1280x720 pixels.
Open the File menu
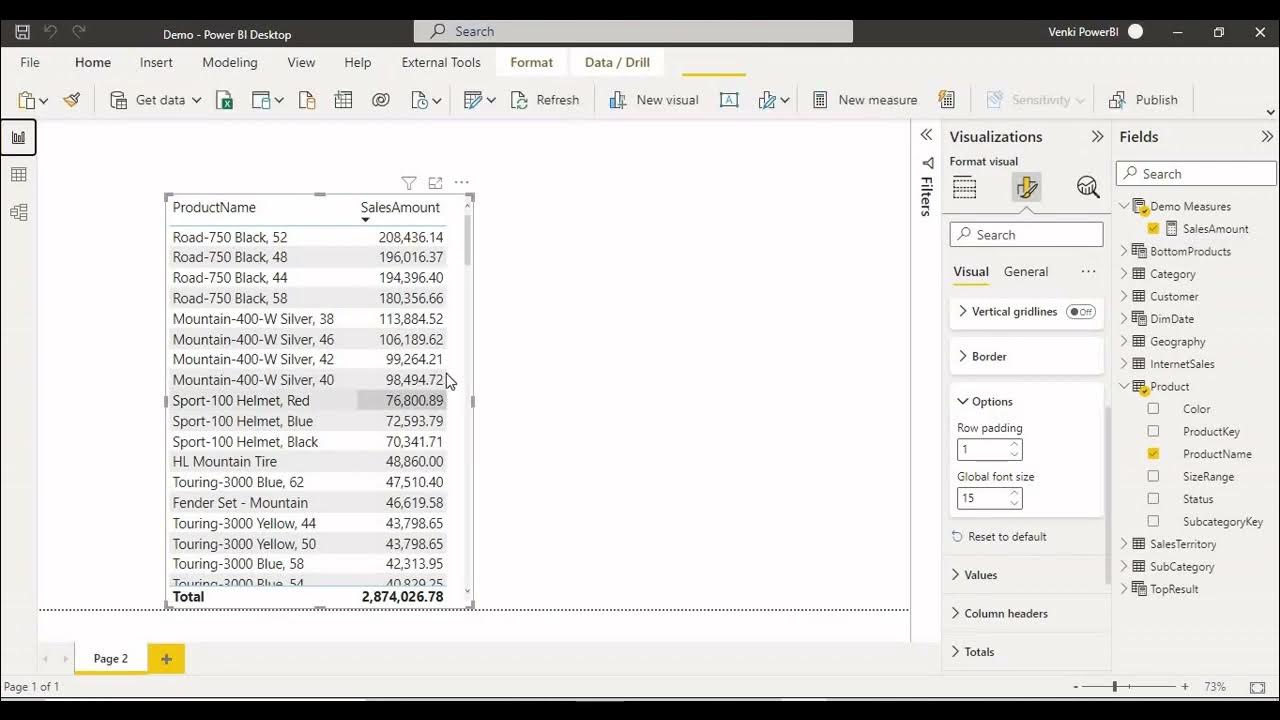pyautogui.click(x=30, y=62)
